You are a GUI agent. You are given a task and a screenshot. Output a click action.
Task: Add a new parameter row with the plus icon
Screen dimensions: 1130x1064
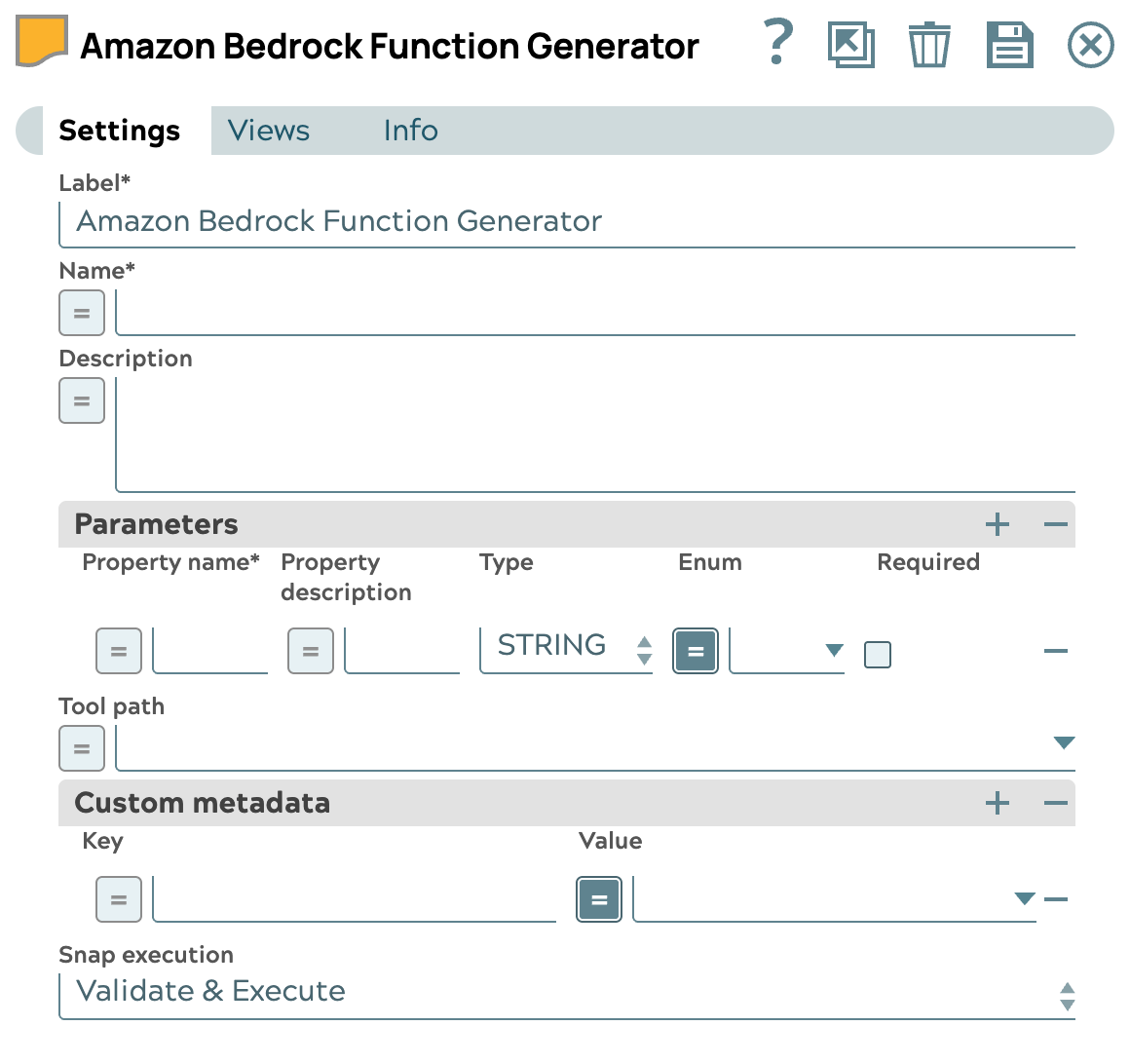click(x=997, y=524)
